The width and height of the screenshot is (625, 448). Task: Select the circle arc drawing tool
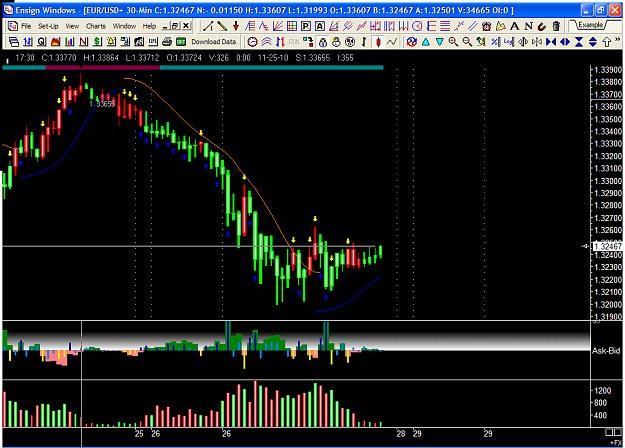tap(417, 26)
